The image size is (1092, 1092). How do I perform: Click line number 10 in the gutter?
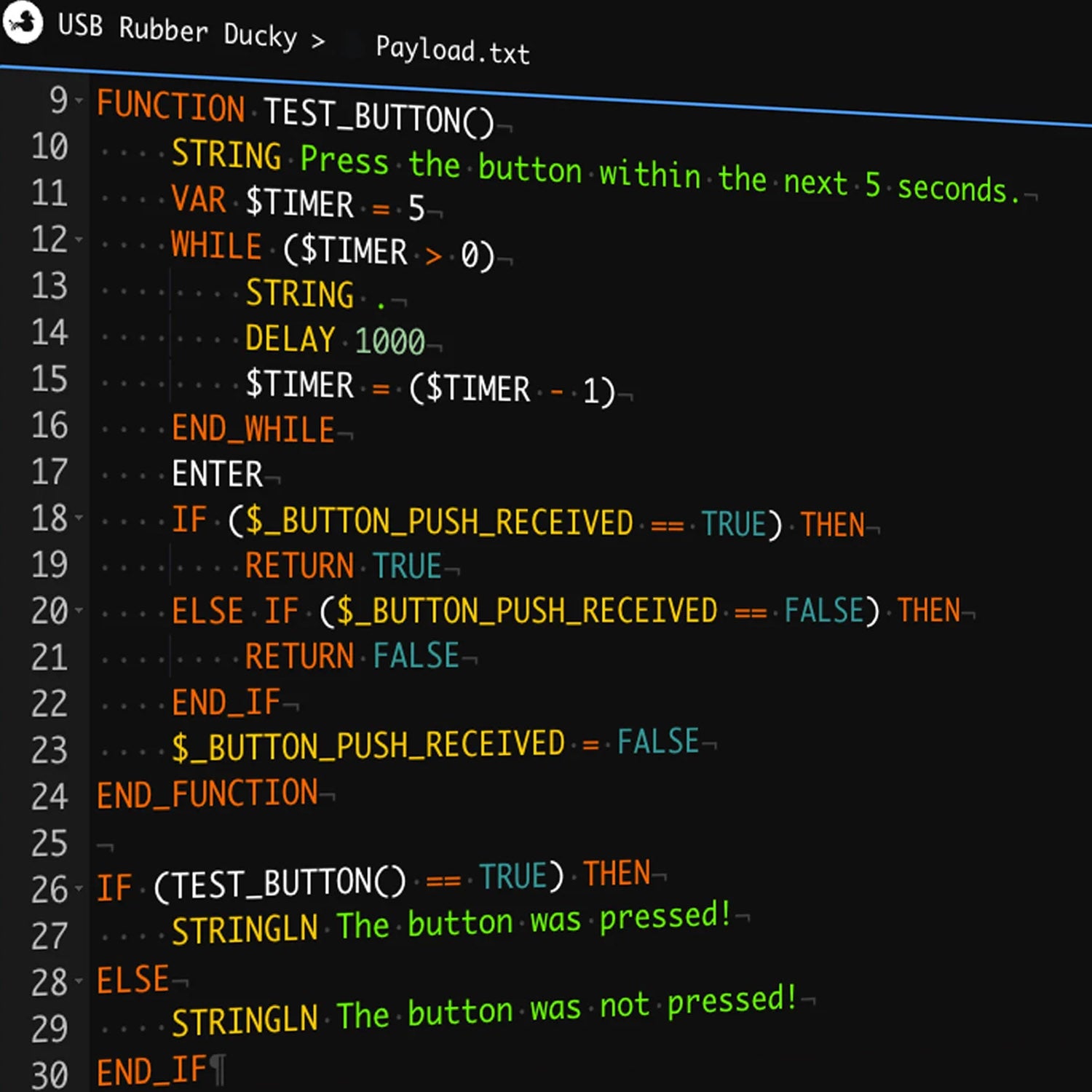point(49,147)
